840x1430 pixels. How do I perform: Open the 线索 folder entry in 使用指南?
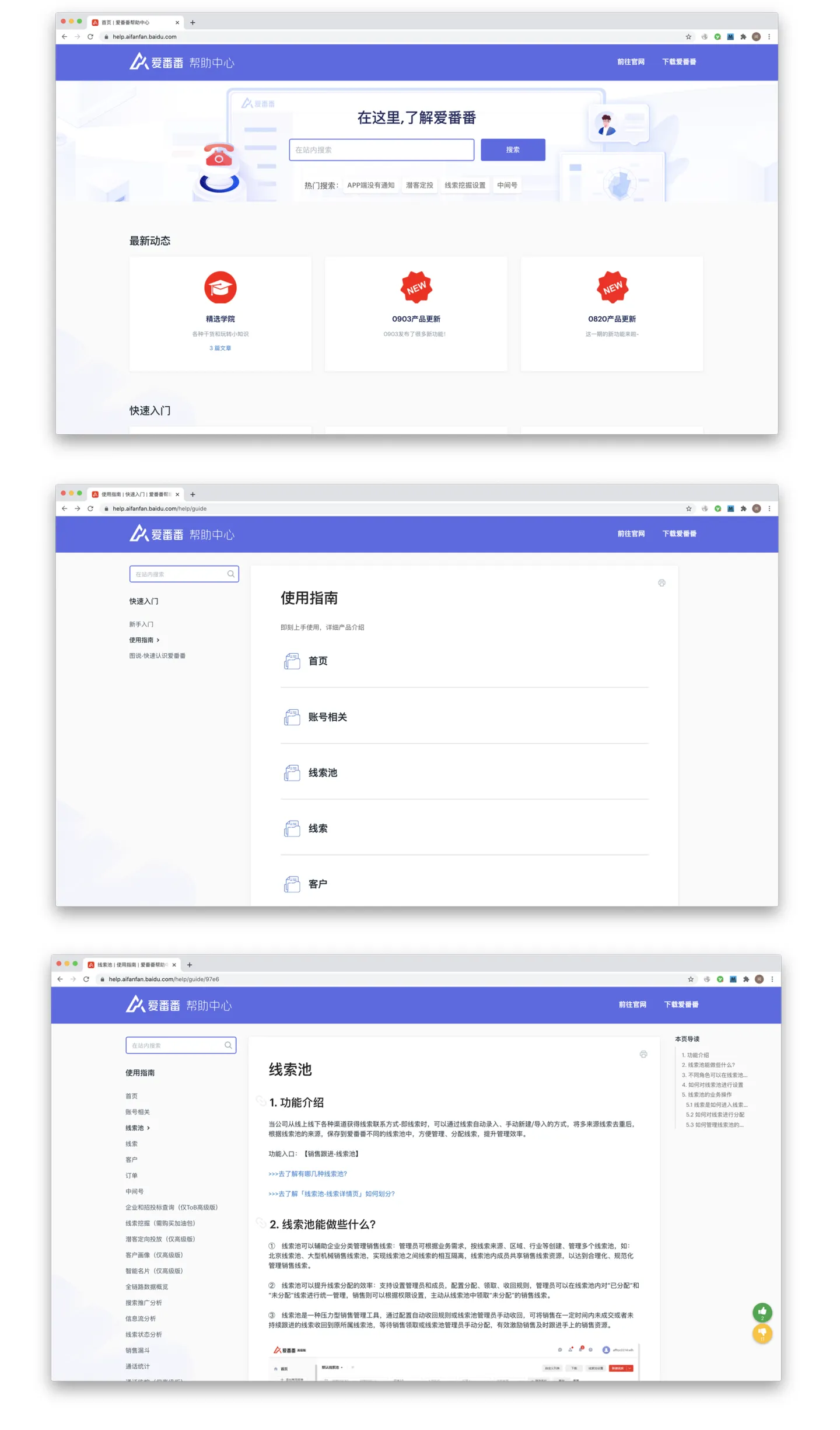464,829
